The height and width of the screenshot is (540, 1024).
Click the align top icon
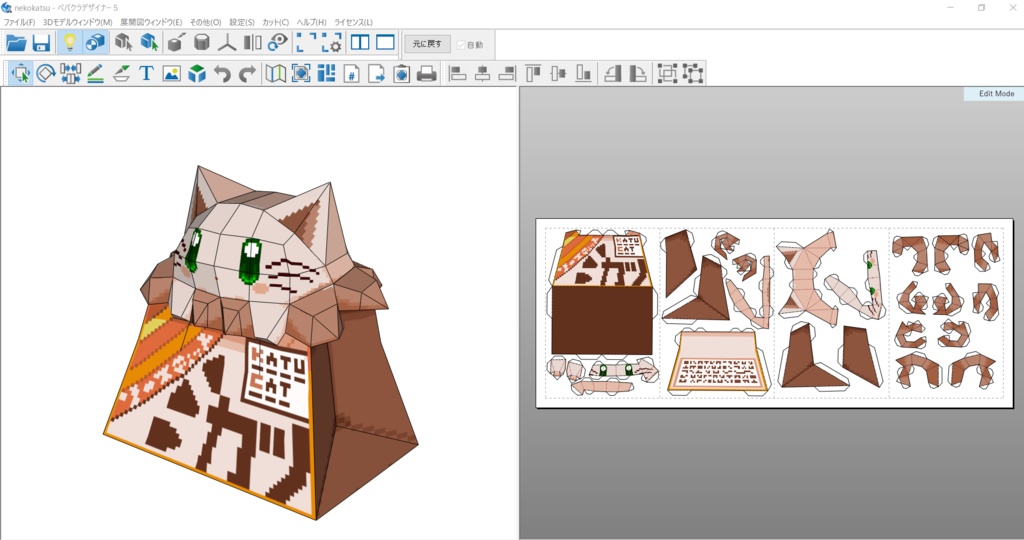coord(534,74)
